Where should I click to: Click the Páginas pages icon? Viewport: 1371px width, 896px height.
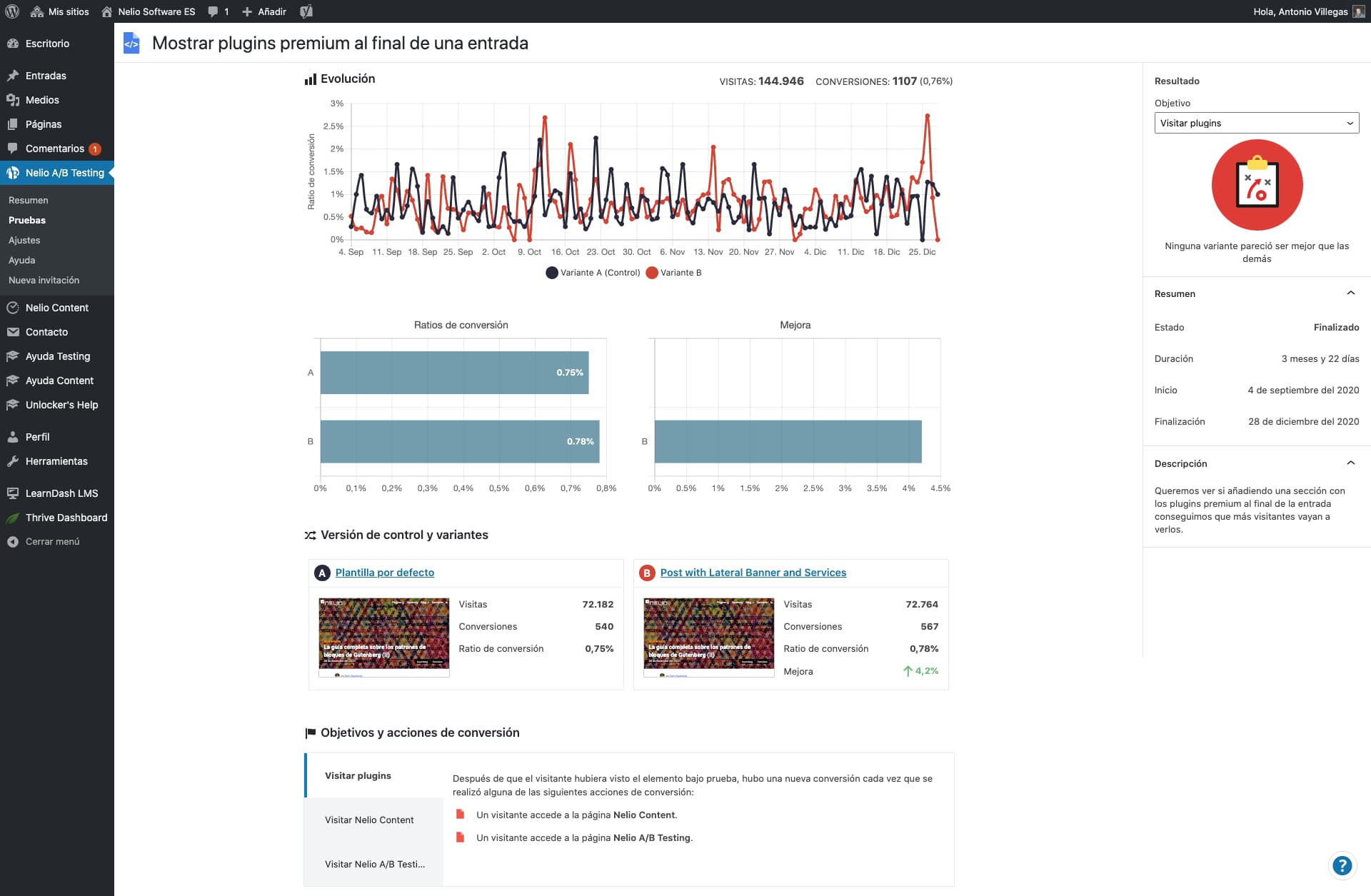[x=13, y=124]
